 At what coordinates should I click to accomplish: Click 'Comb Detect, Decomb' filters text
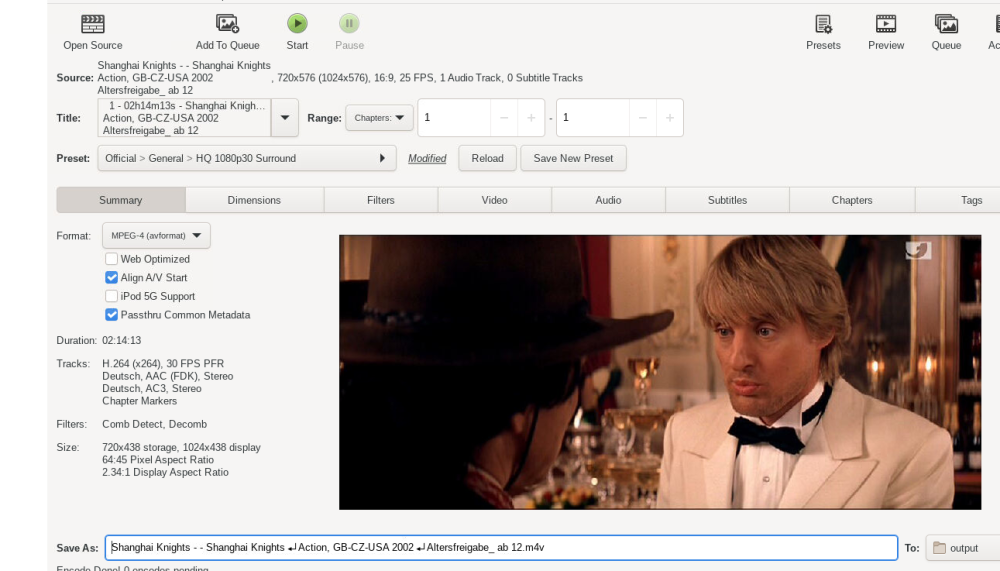[x=154, y=424]
